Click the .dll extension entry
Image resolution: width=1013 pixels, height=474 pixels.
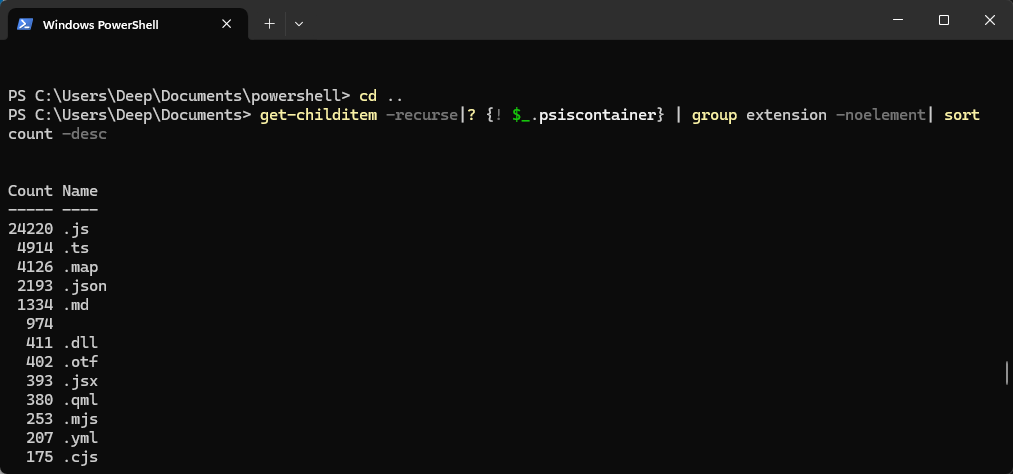[x=80, y=343]
